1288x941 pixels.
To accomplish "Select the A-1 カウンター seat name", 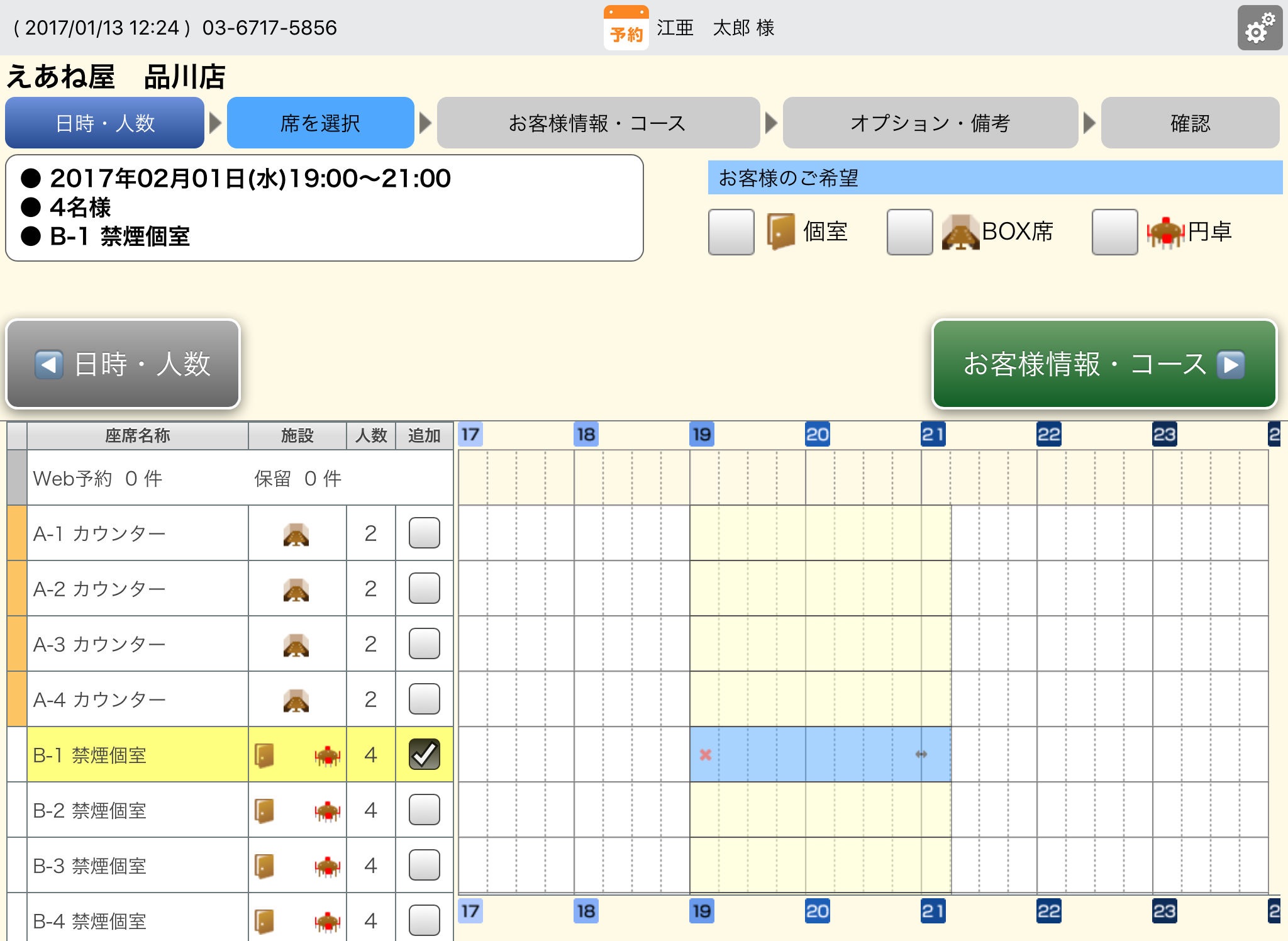I will pyautogui.click(x=99, y=533).
